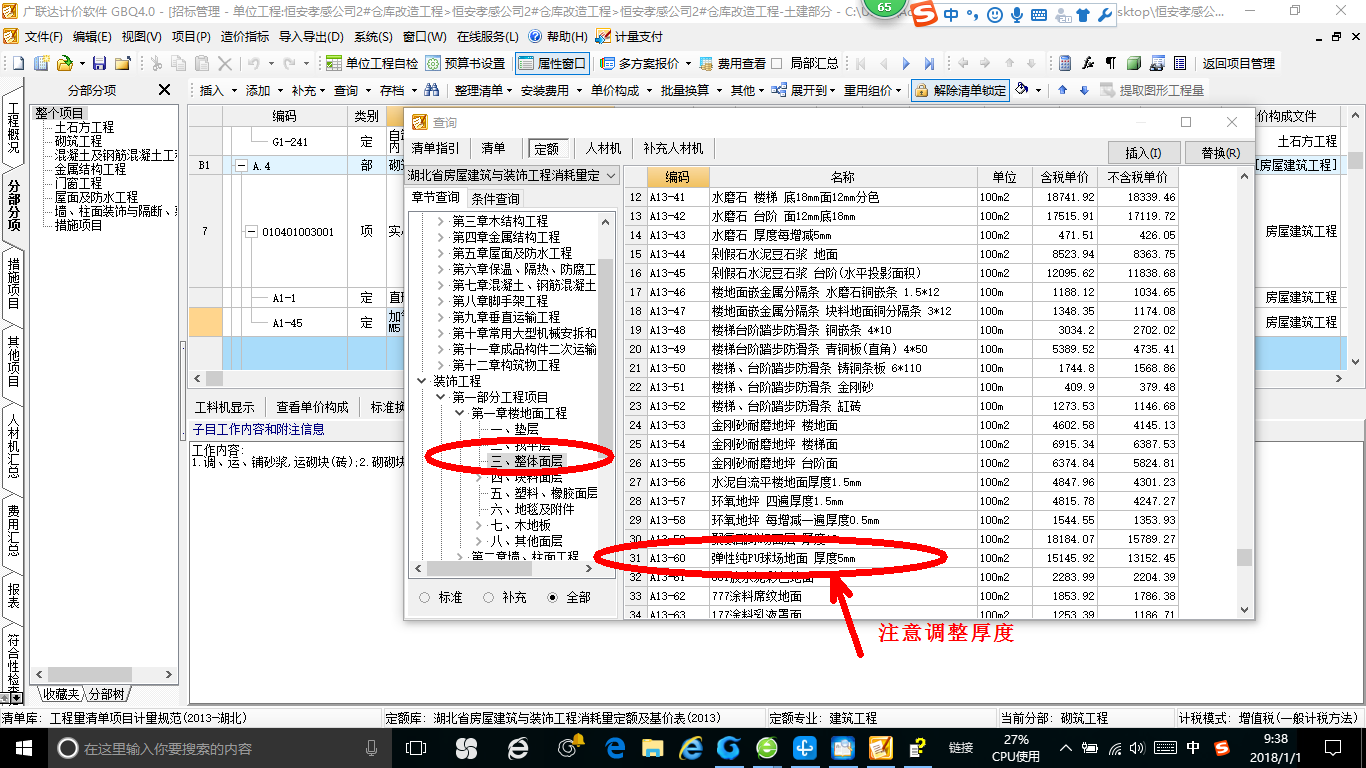The width and height of the screenshot is (1366, 768).
Task: Collapse the 装饰工程 tree node
Action: [x=422, y=381]
